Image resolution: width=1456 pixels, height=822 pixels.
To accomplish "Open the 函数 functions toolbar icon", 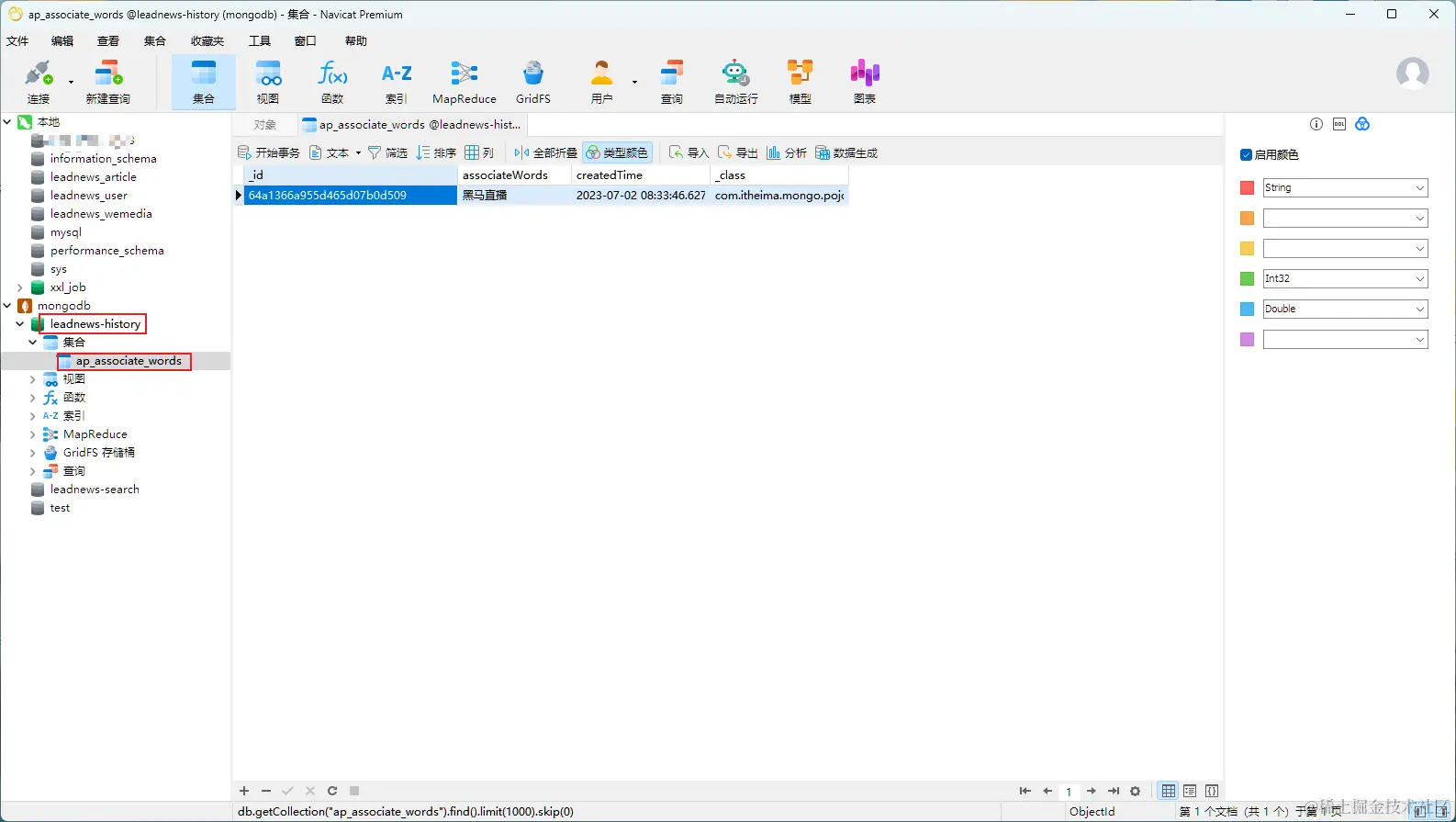I will [332, 82].
